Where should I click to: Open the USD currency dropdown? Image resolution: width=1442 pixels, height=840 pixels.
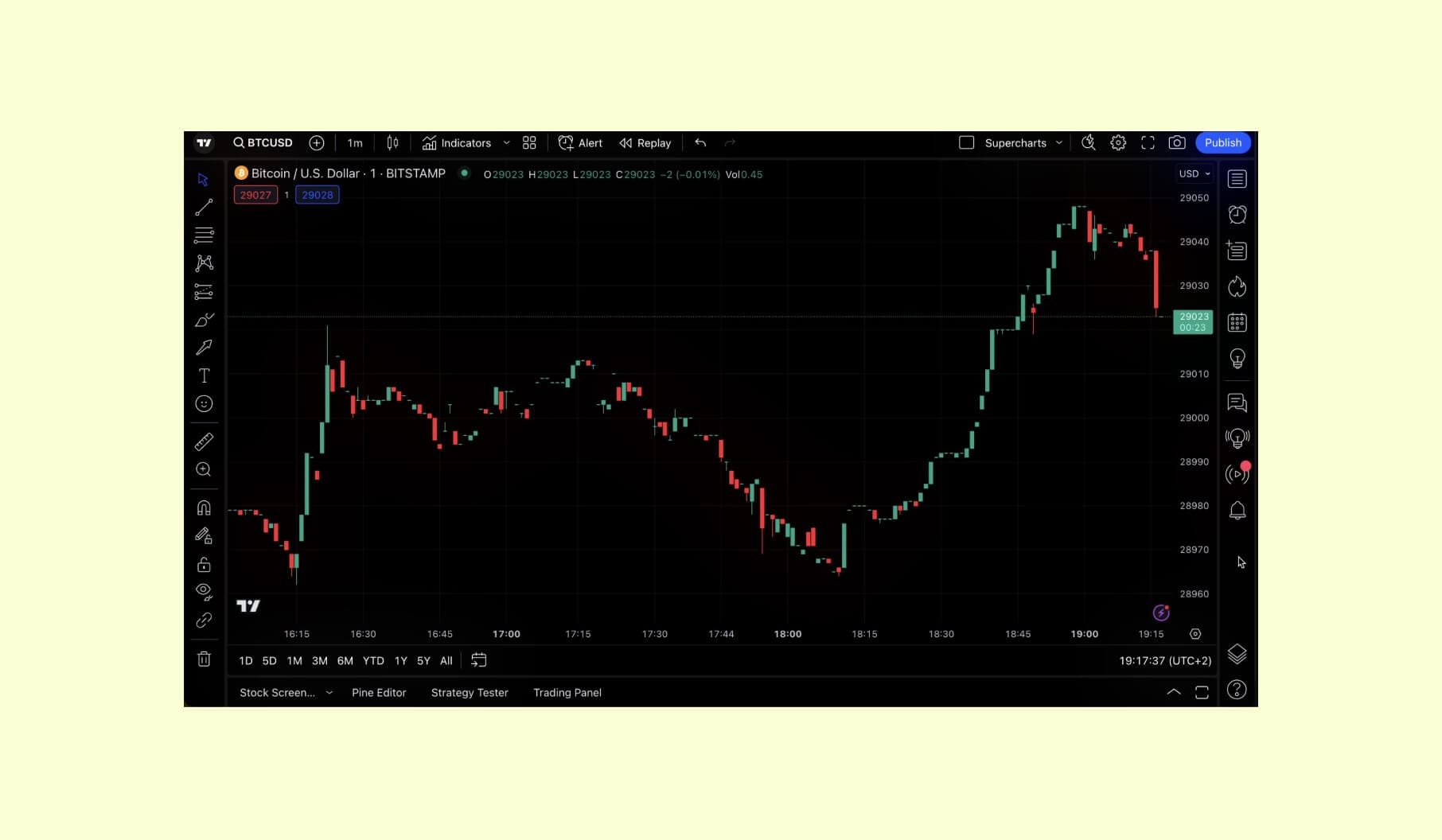pos(1194,173)
